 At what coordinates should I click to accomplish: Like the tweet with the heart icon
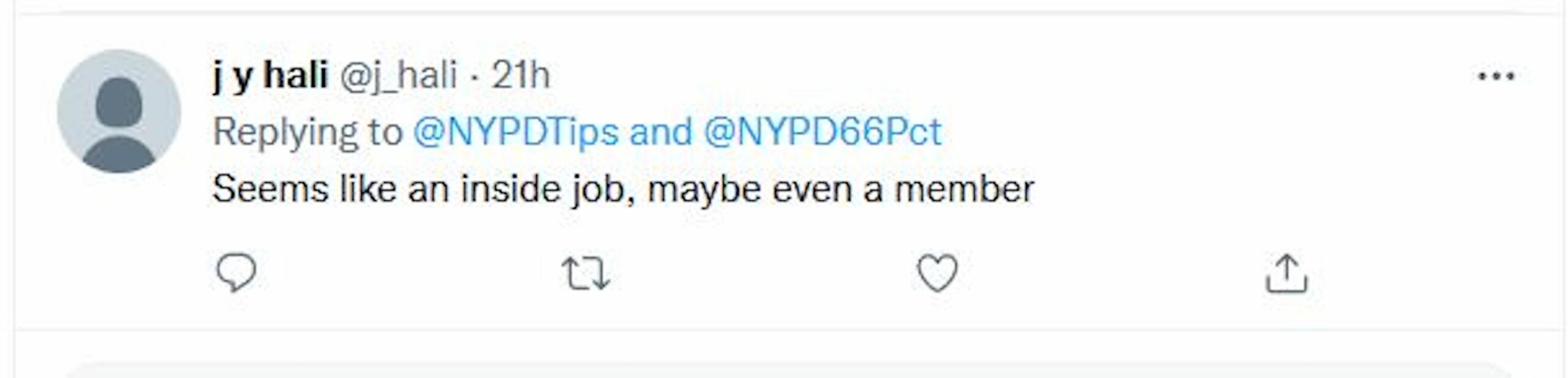click(x=937, y=273)
